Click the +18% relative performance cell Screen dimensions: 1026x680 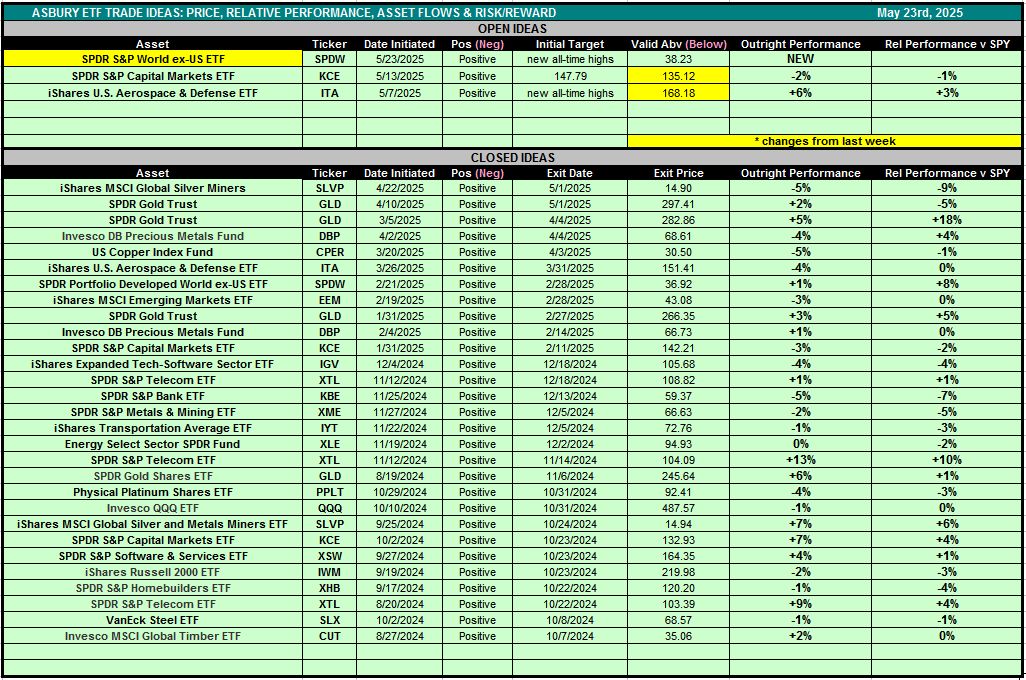pos(946,220)
